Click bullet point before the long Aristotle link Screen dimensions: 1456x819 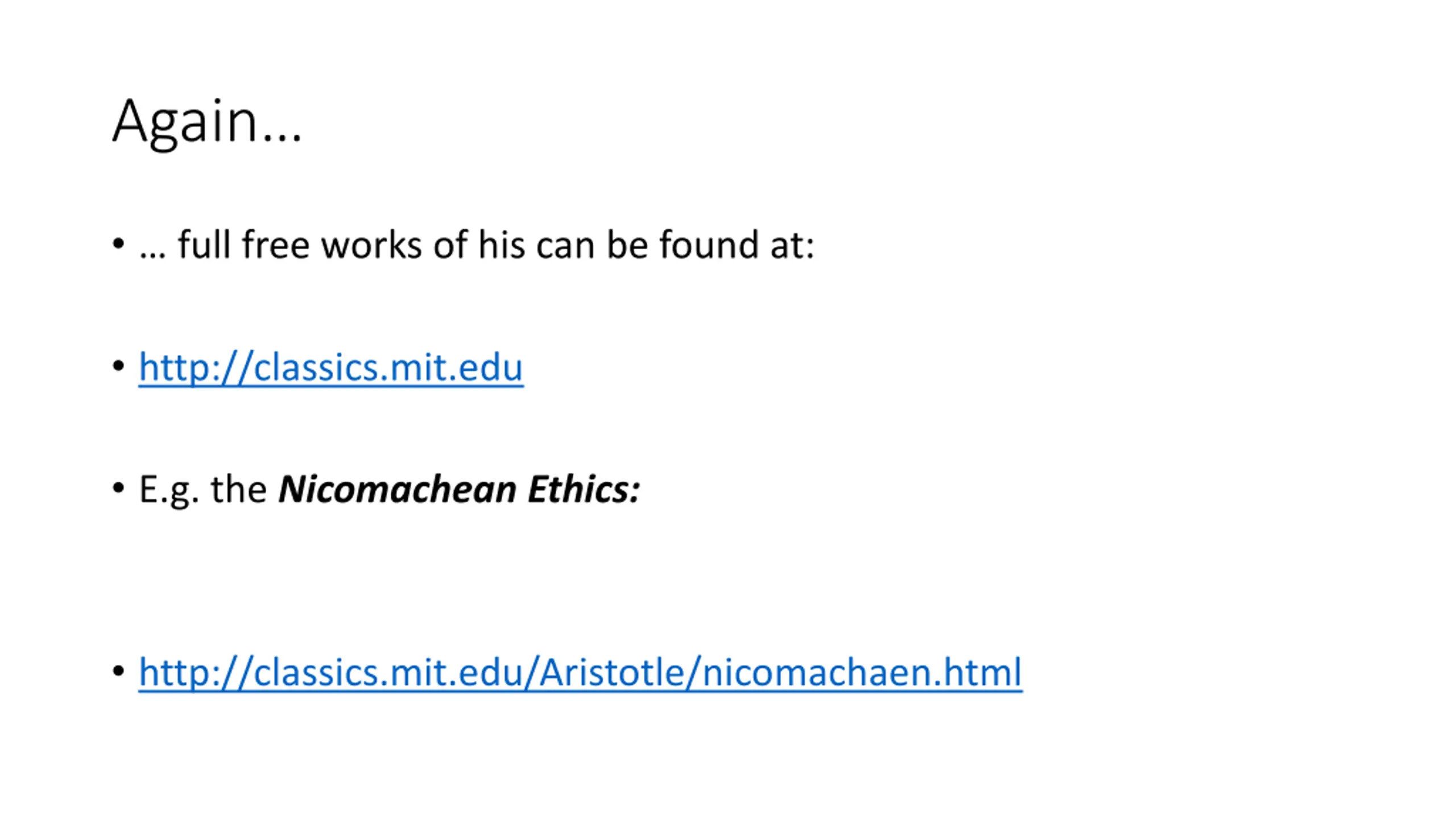[x=118, y=671]
